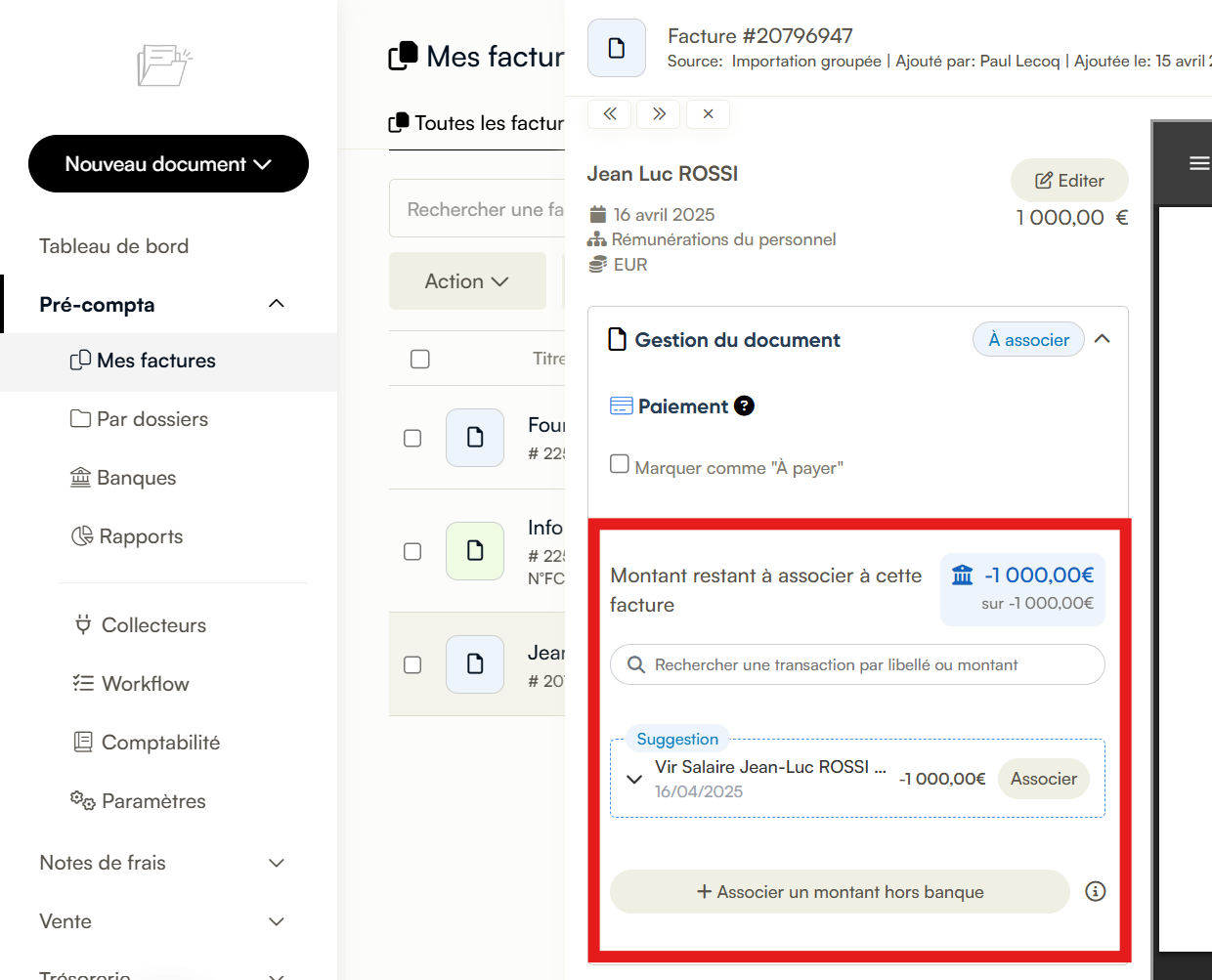Open Paramètres page
1212x980 pixels.
point(138,801)
